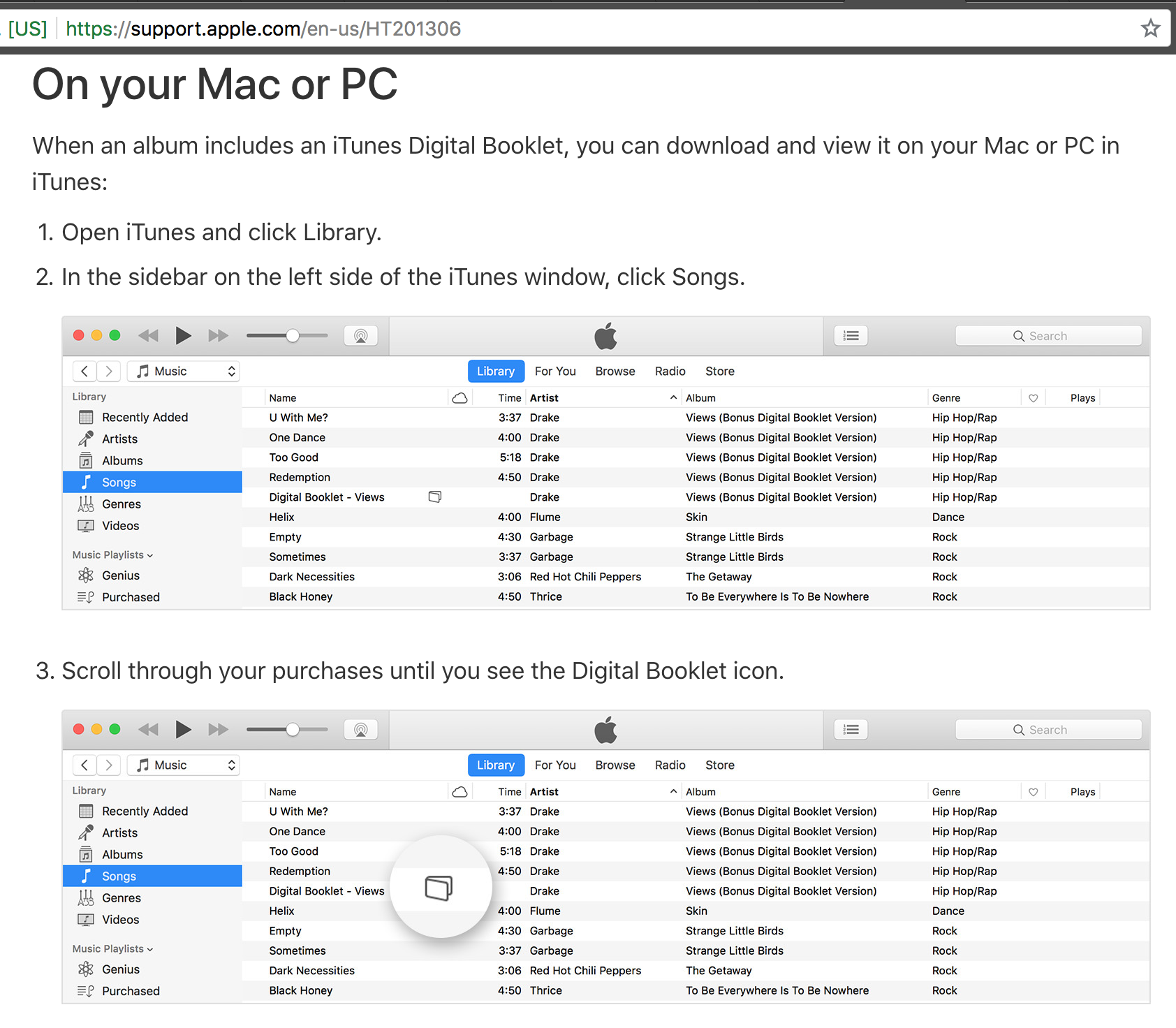Open the Radio tab in first iTunes screenshot
The height and width of the screenshot is (1028, 1176).
(x=670, y=372)
